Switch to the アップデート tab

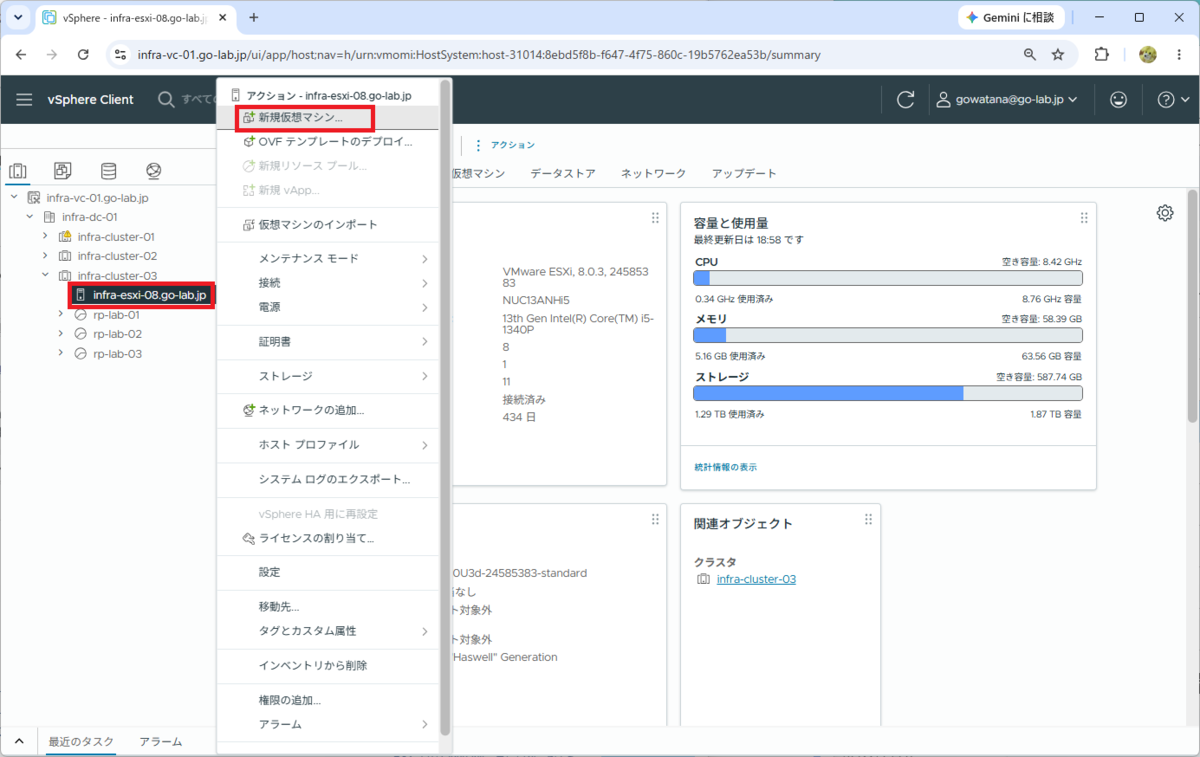(744, 174)
